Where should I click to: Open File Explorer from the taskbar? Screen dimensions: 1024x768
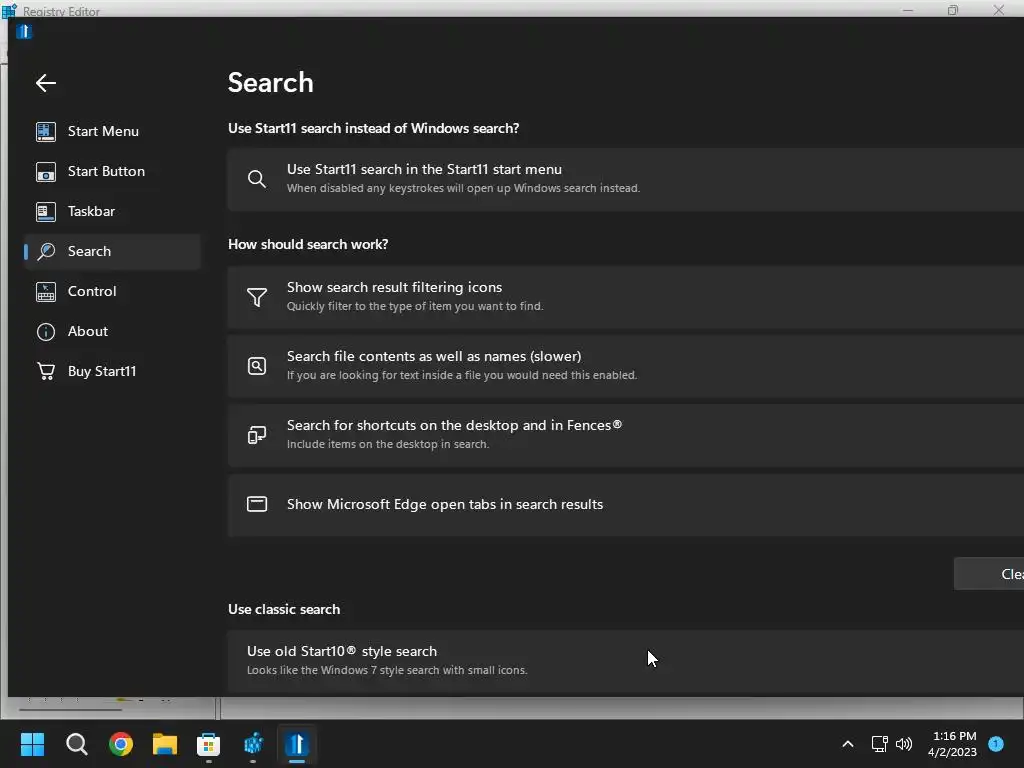(165, 744)
